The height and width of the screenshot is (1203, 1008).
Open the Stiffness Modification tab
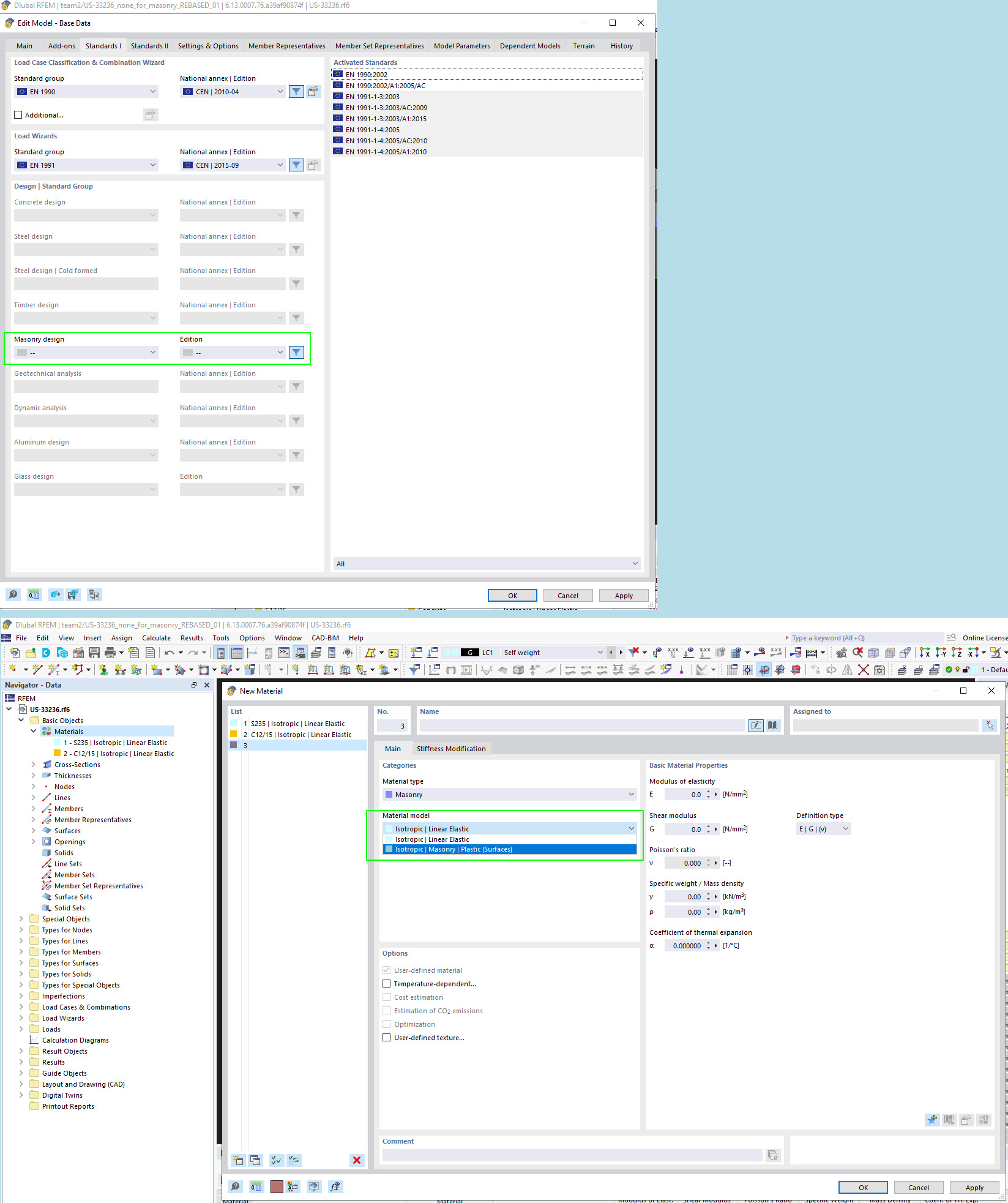(451, 748)
